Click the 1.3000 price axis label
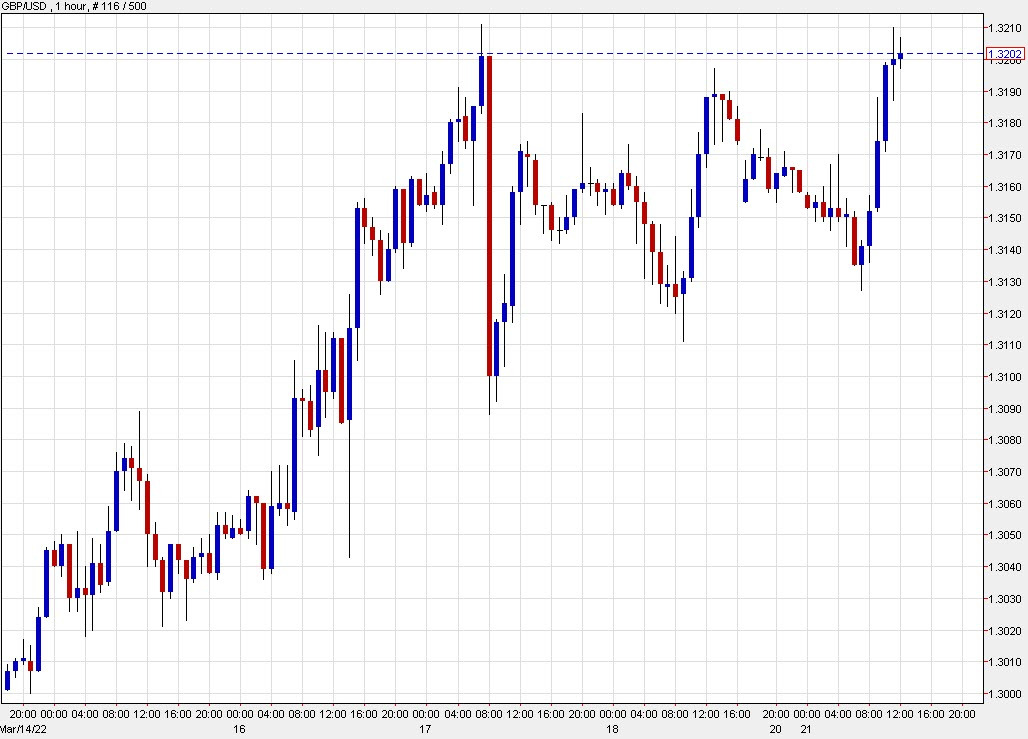 pos(1005,694)
